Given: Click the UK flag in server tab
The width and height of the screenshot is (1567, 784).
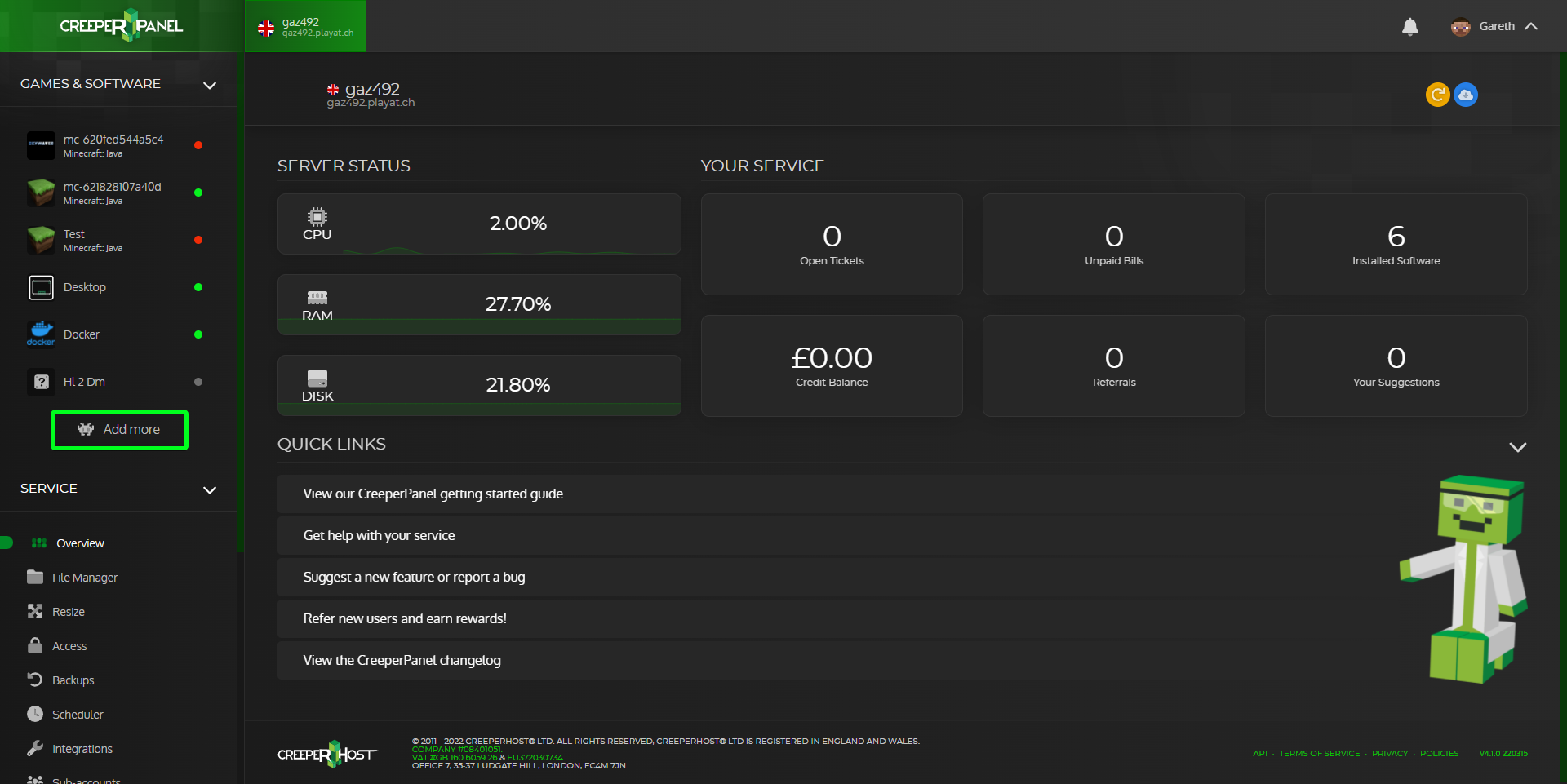Looking at the screenshot, I should pyautogui.click(x=266, y=29).
